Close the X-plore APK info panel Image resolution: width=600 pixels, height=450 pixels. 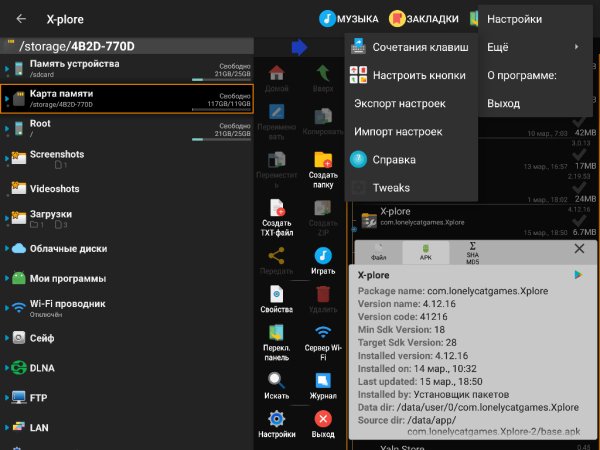[579, 248]
